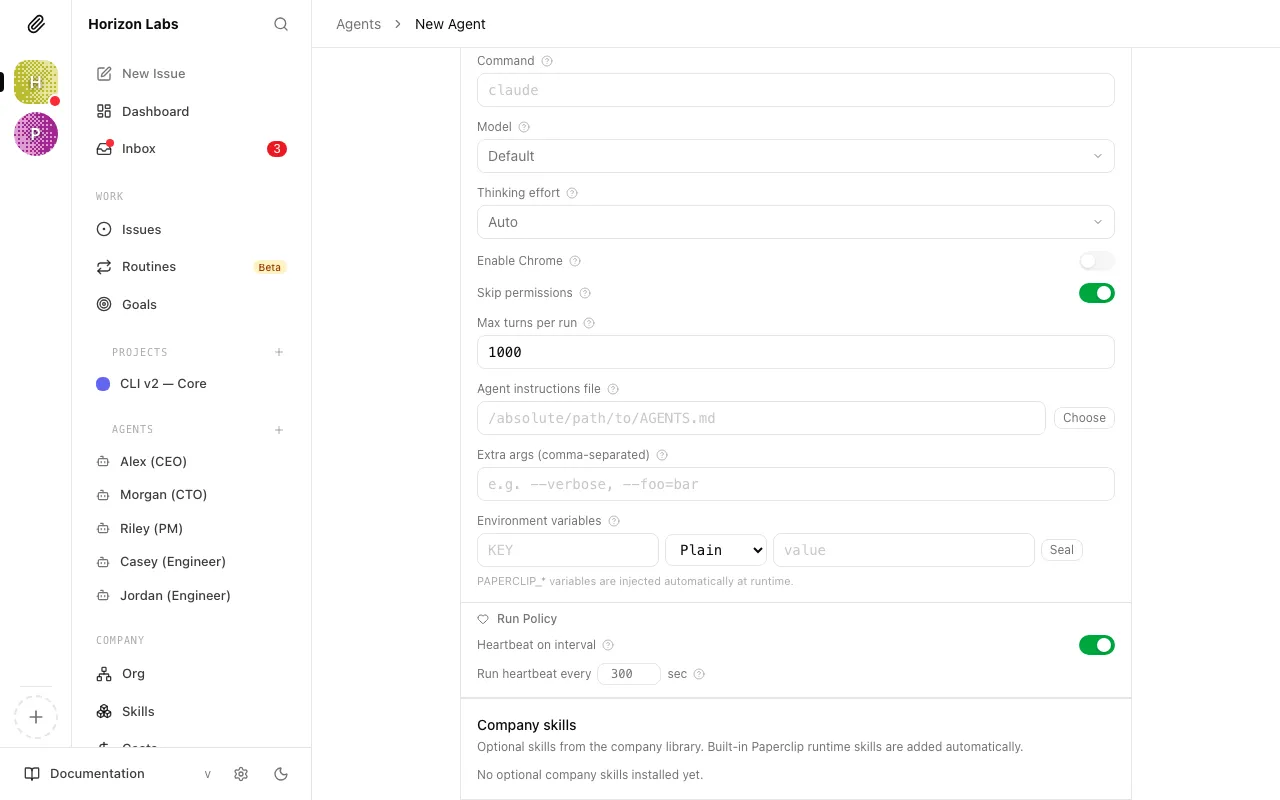Viewport: 1280px width, 800px height.
Task: Disable the Skip permissions toggle
Action: 1097,293
